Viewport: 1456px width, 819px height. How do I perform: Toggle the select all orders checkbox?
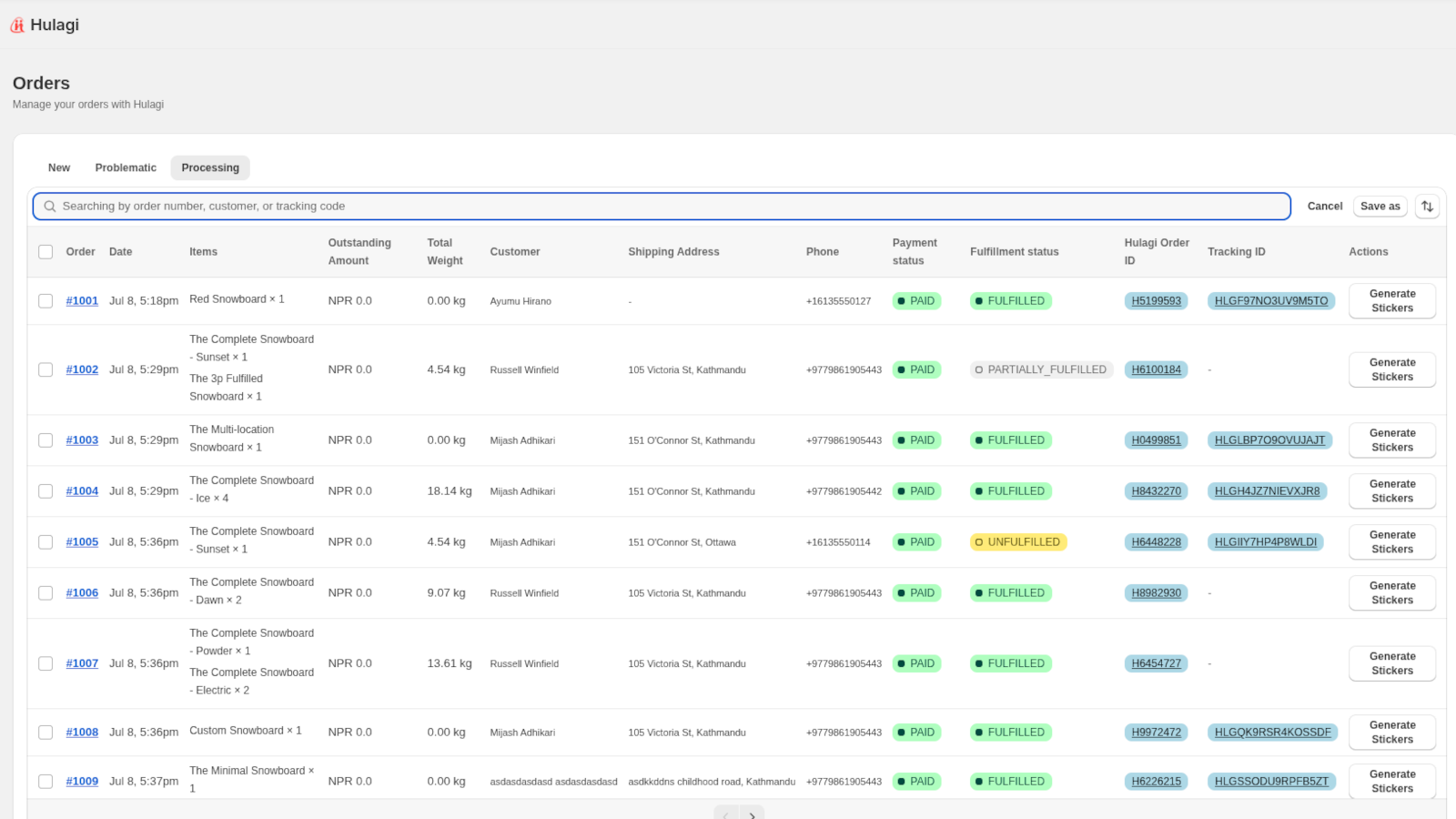point(45,252)
